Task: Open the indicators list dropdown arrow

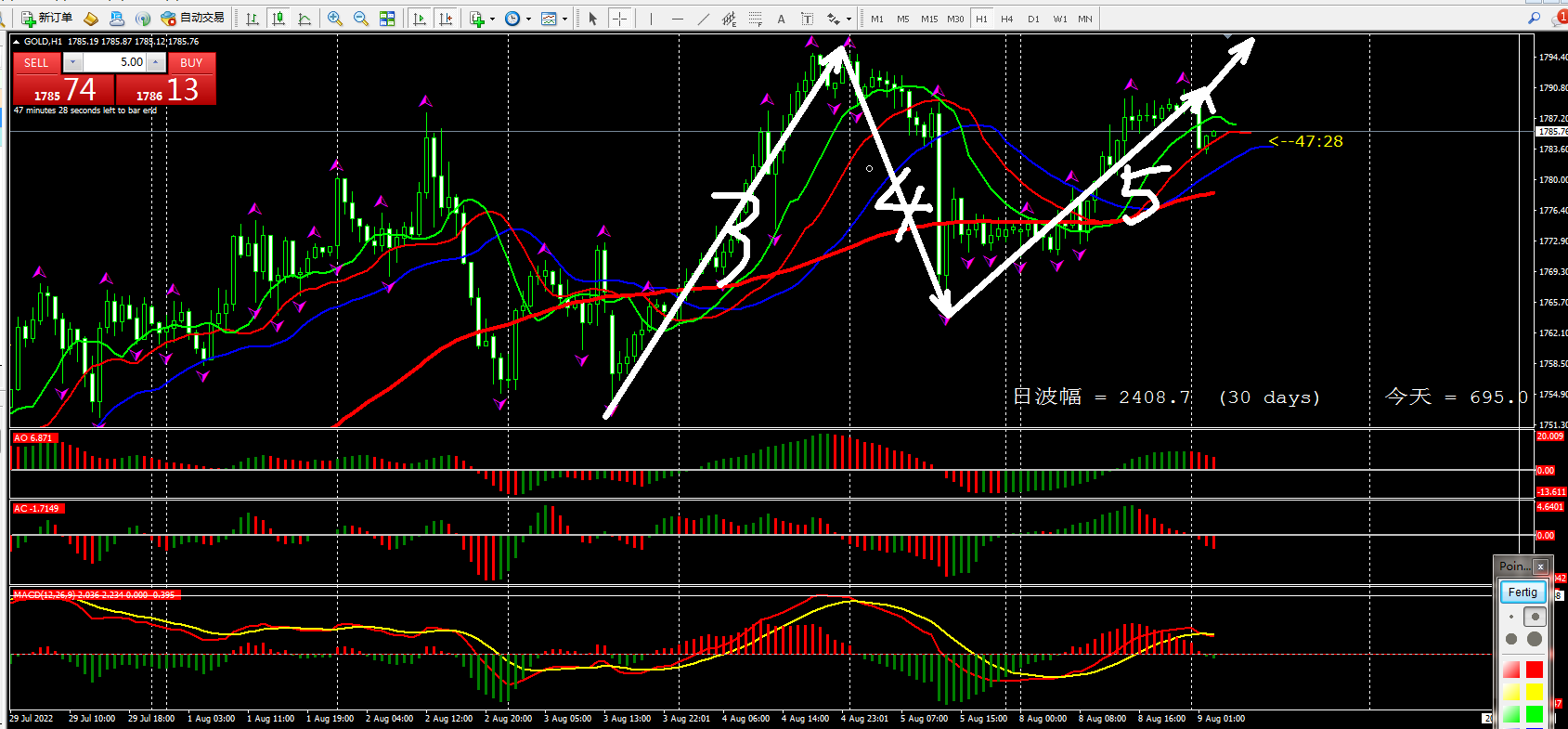Action: point(492,19)
